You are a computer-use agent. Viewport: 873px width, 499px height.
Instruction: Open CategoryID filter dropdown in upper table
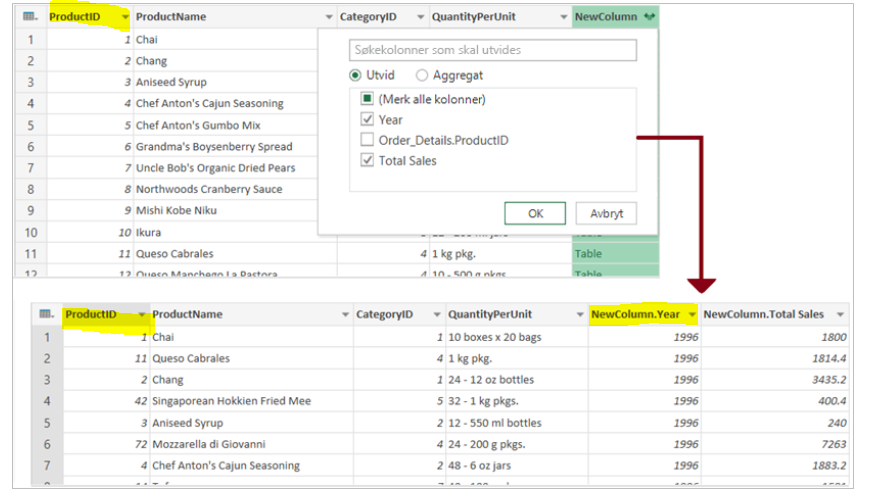(x=420, y=17)
